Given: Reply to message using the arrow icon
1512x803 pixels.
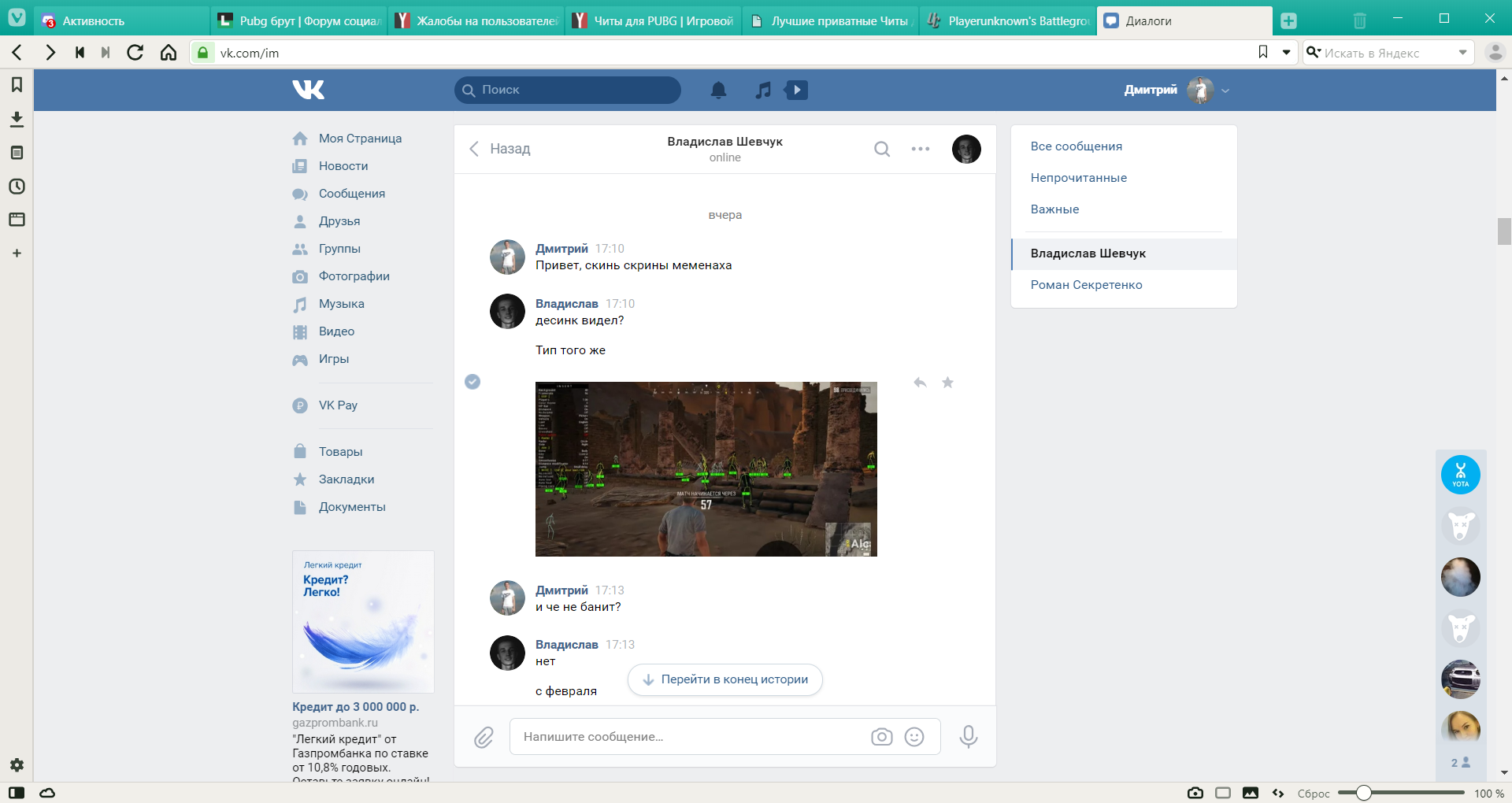Looking at the screenshot, I should point(920,383).
